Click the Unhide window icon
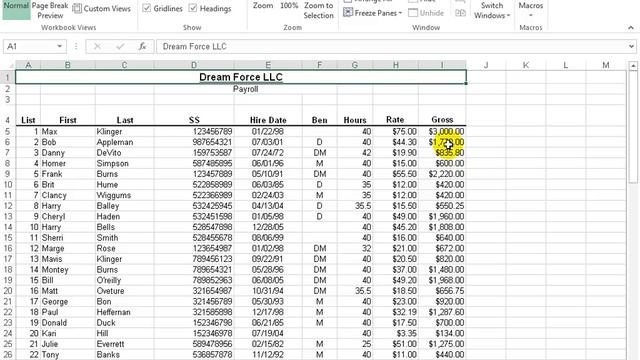640x360 pixels. 413,13
